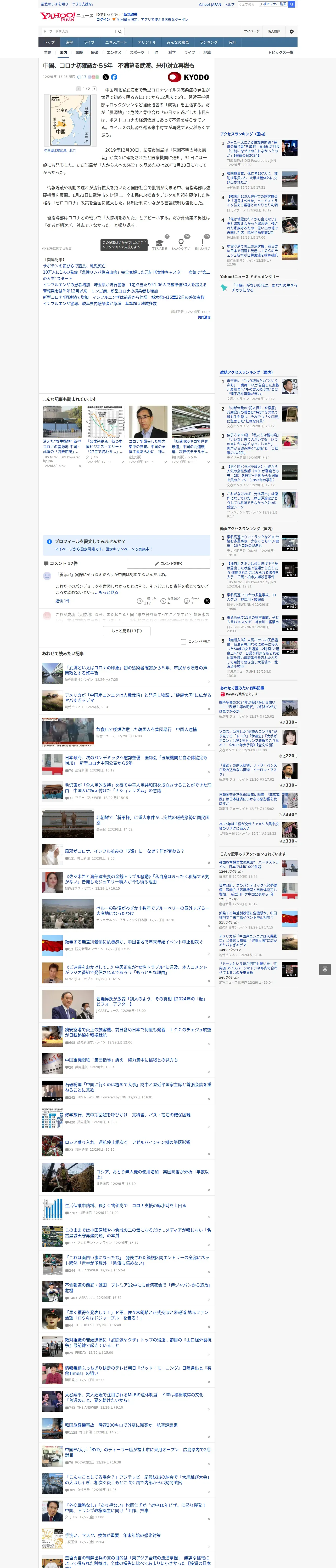
Task: Expand first comment via …もっと見る
Action: [107, 592]
